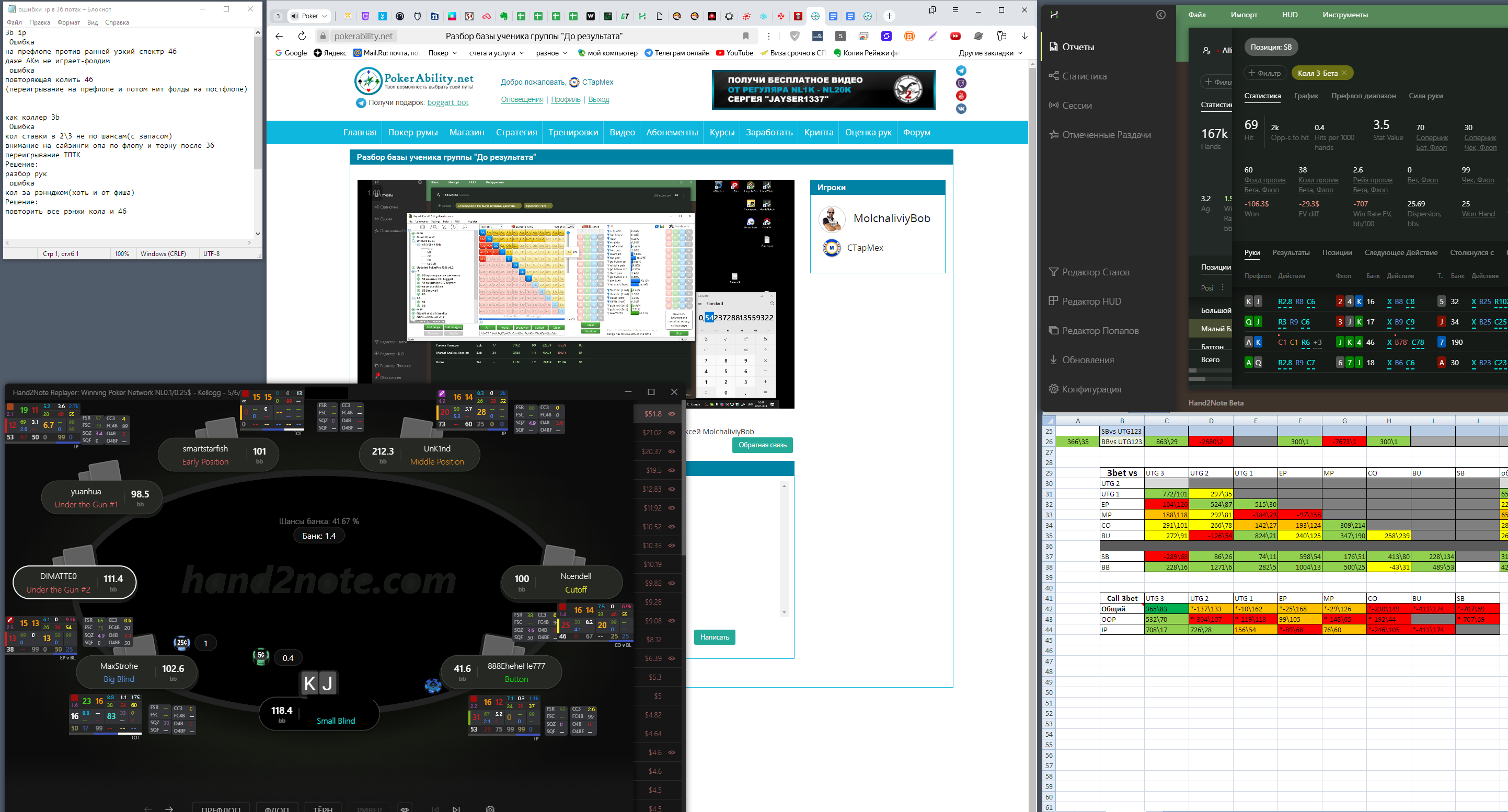
Task: Toggle the replayer show-cards eye button
Action: pyautogui.click(x=405, y=808)
